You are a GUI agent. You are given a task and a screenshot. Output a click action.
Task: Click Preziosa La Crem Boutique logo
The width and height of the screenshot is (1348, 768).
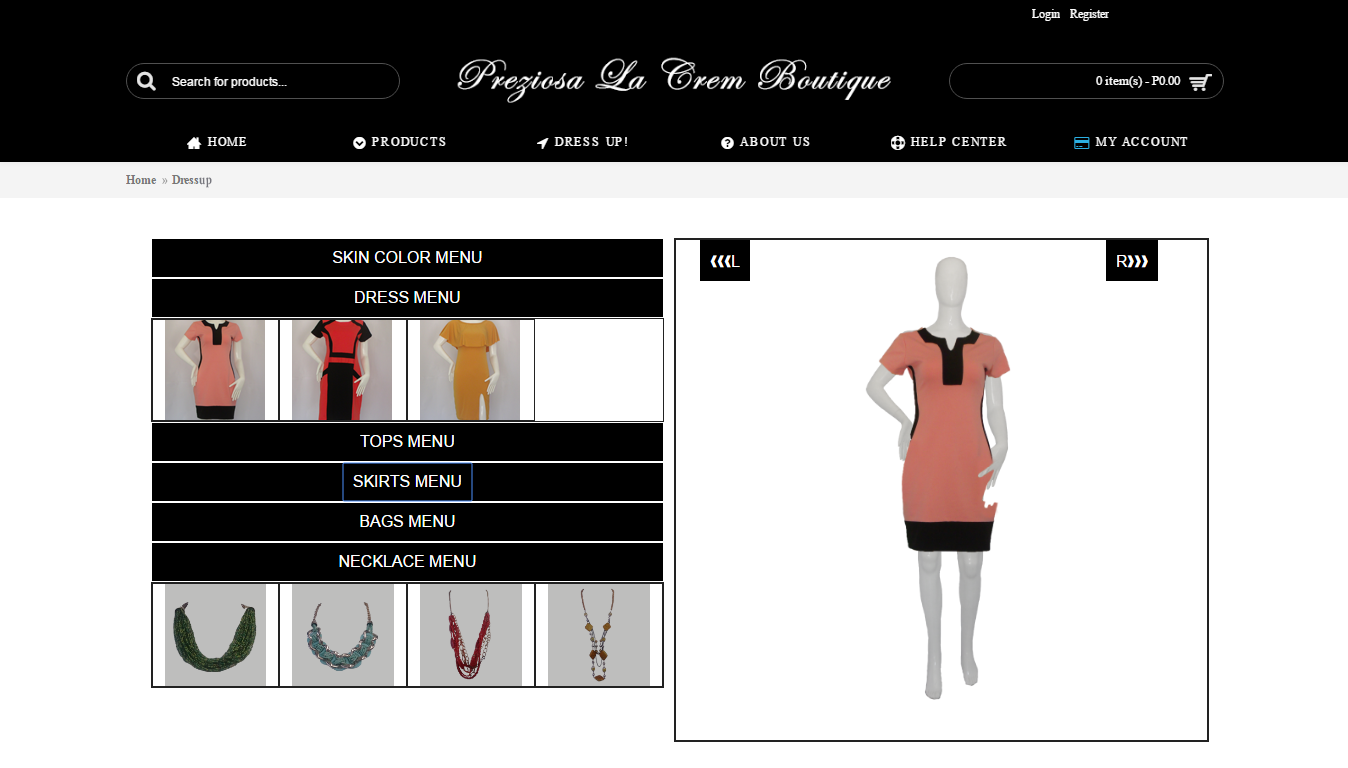click(674, 78)
